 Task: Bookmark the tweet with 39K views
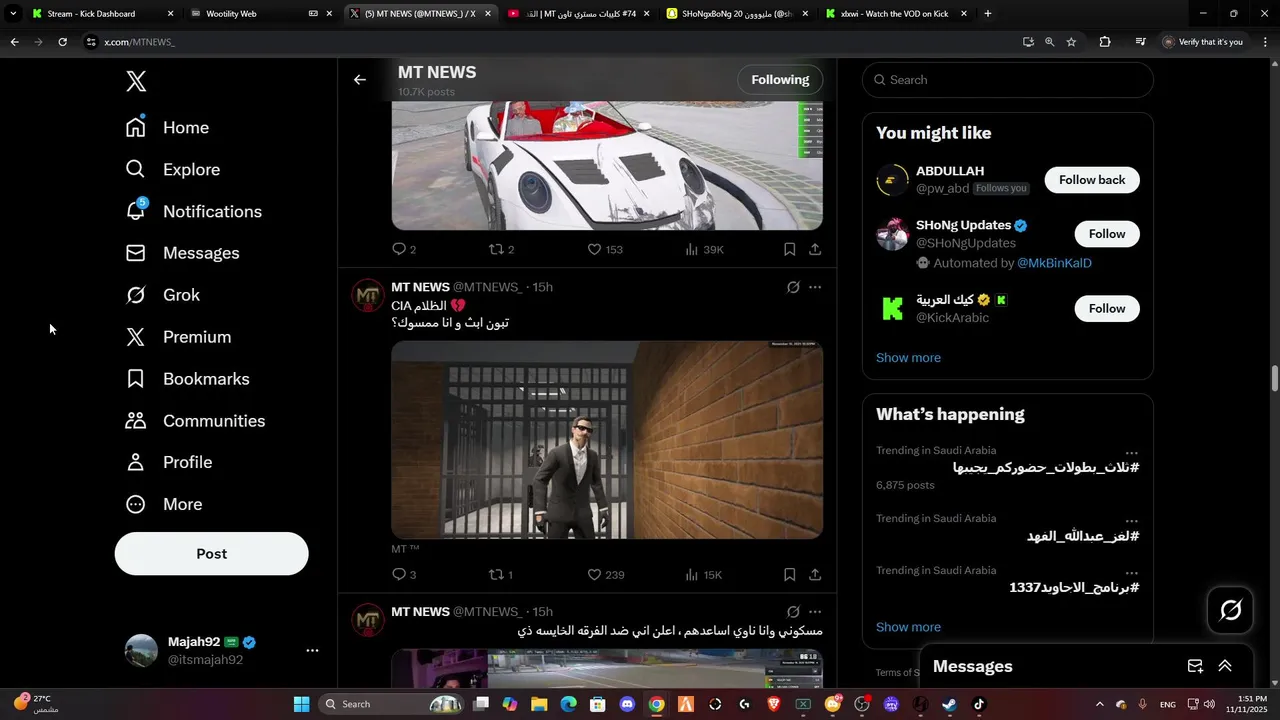pyautogui.click(x=790, y=249)
